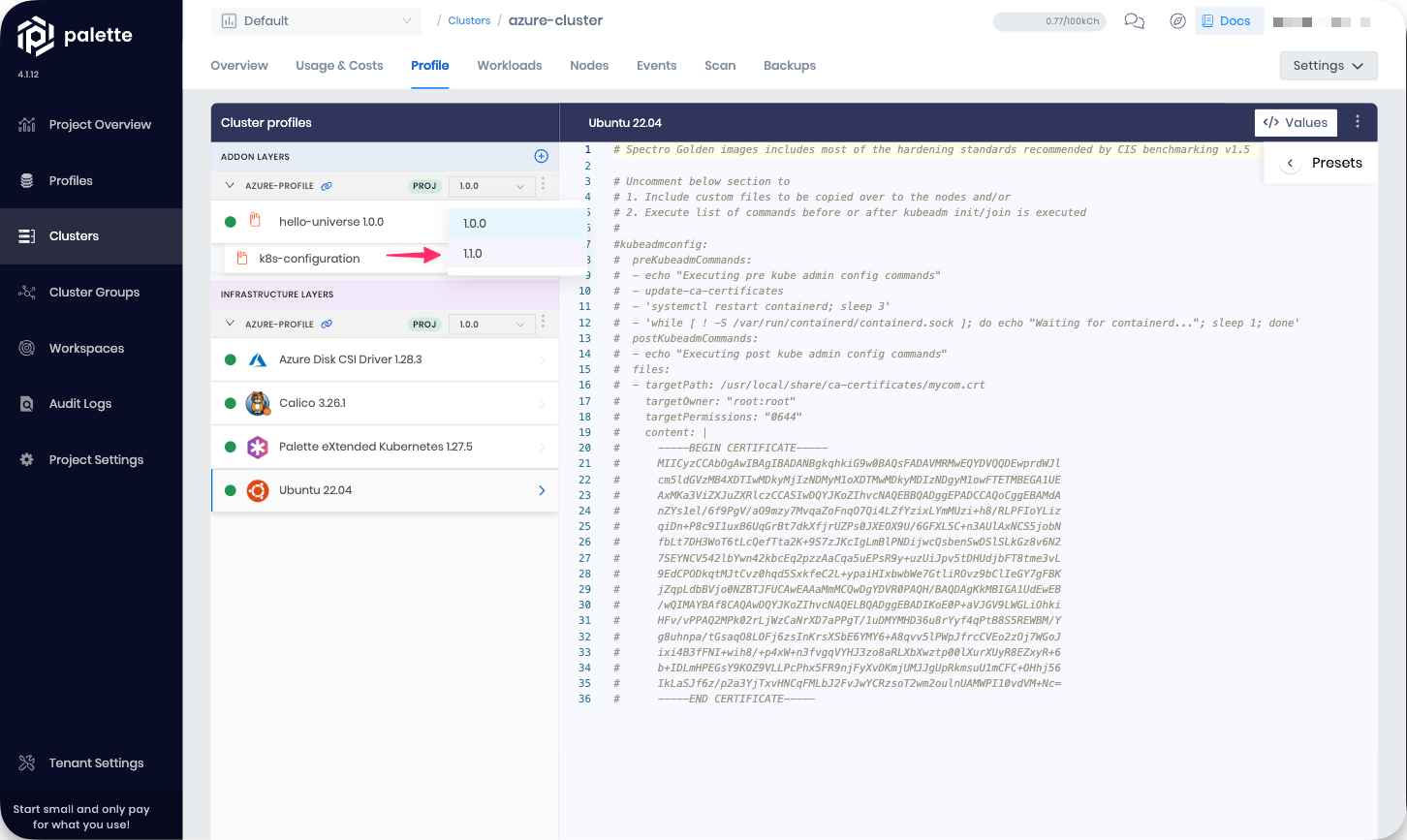Click the Ubuntu pack icon
The height and width of the screenshot is (840, 1407).
[258, 490]
